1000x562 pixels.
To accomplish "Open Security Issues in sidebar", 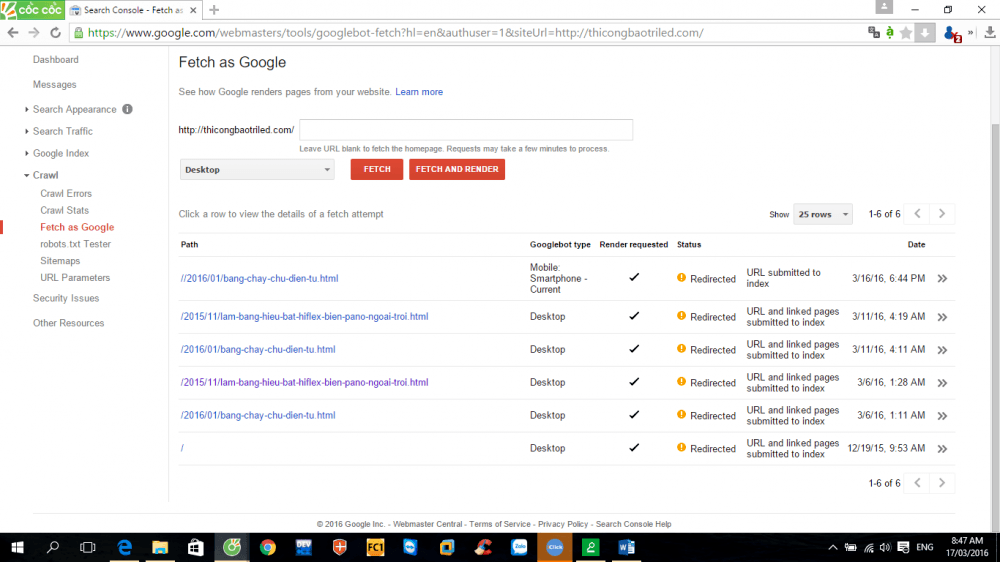I will pyautogui.click(x=66, y=298).
